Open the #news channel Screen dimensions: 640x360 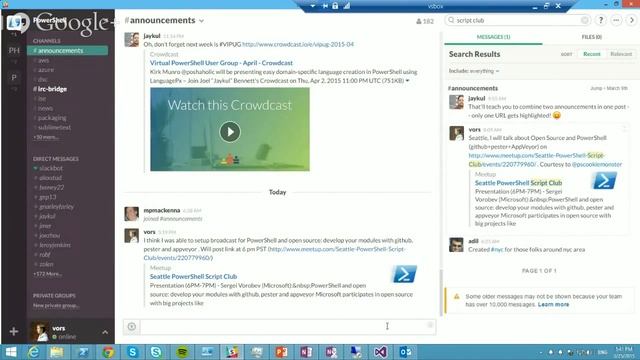(45, 108)
